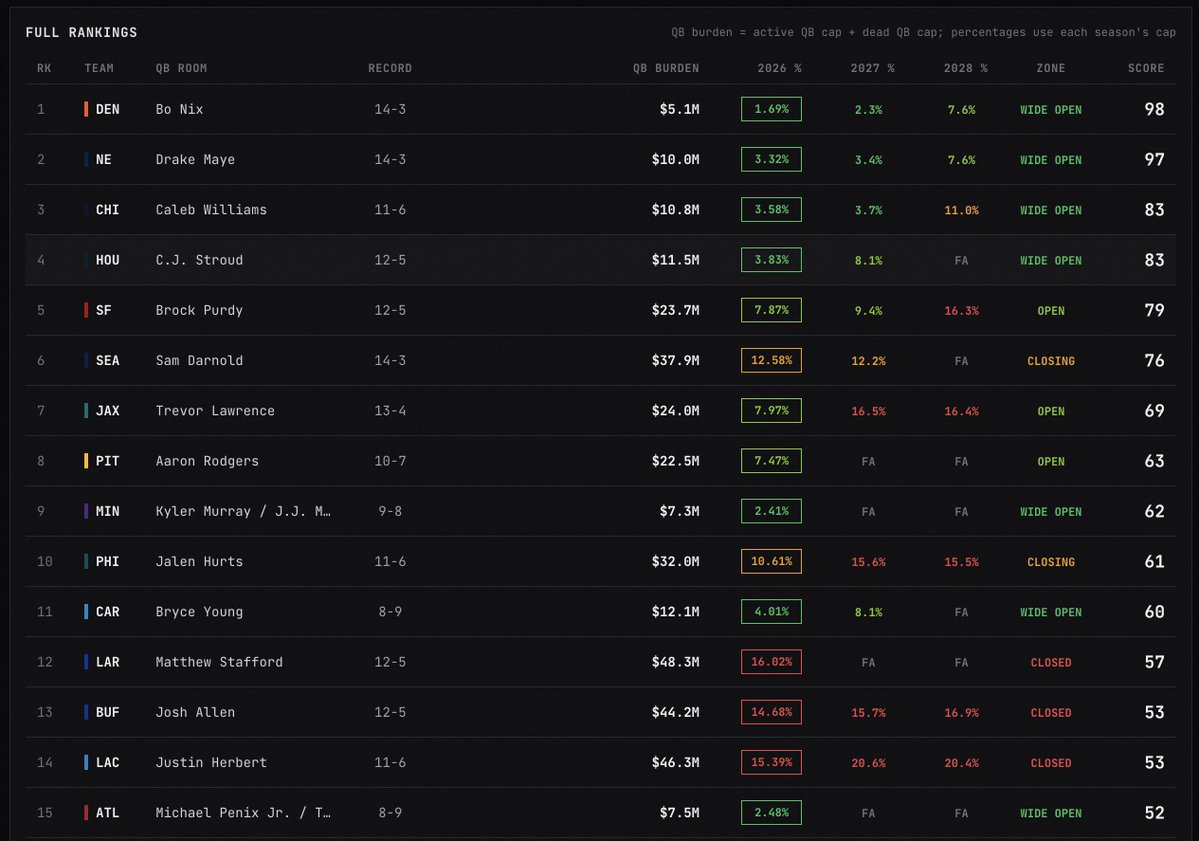Click the score 97 for NE
Image resolution: width=1199 pixels, height=841 pixels.
[x=1154, y=160]
